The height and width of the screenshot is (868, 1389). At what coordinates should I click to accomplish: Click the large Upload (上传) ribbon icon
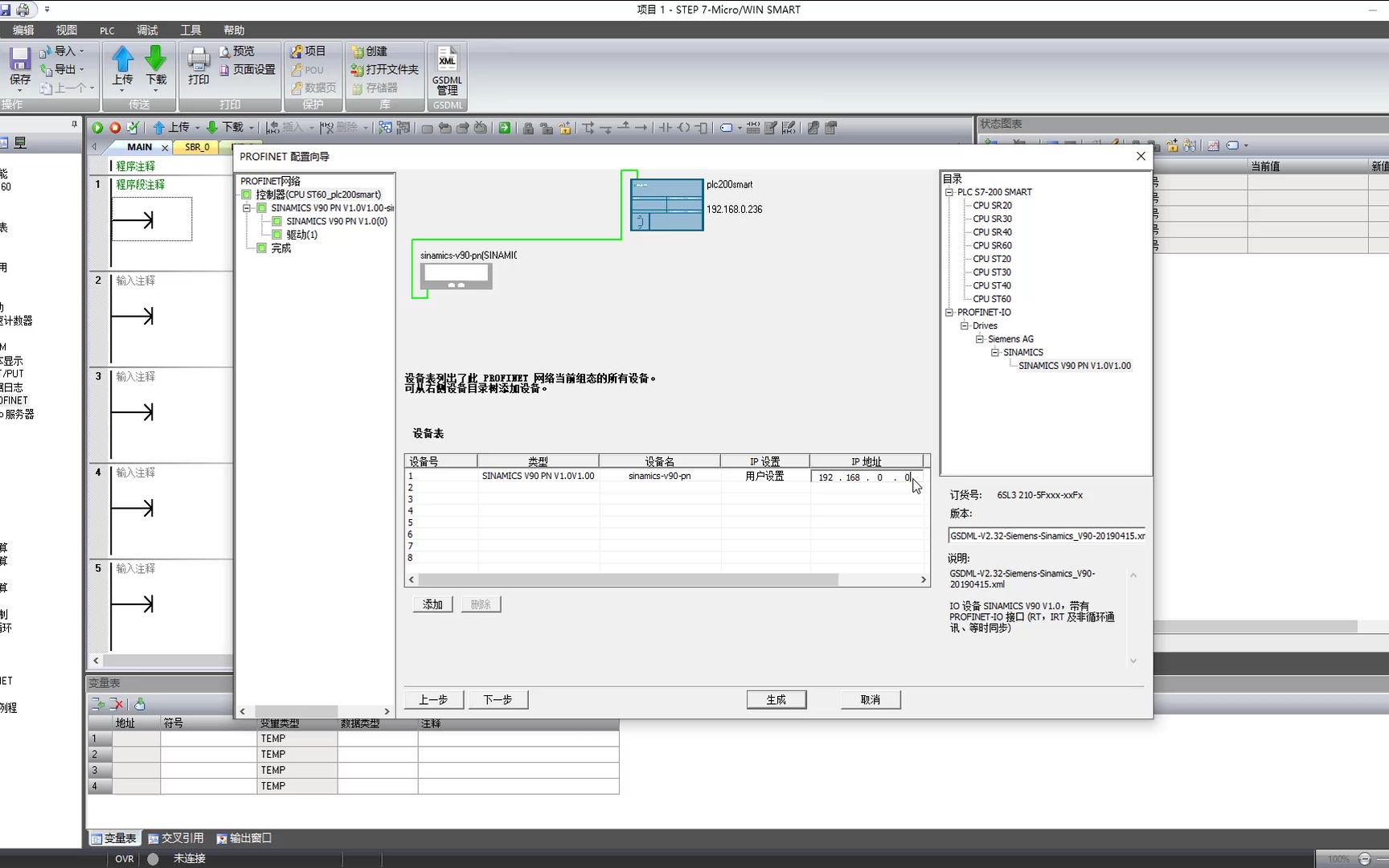122,65
